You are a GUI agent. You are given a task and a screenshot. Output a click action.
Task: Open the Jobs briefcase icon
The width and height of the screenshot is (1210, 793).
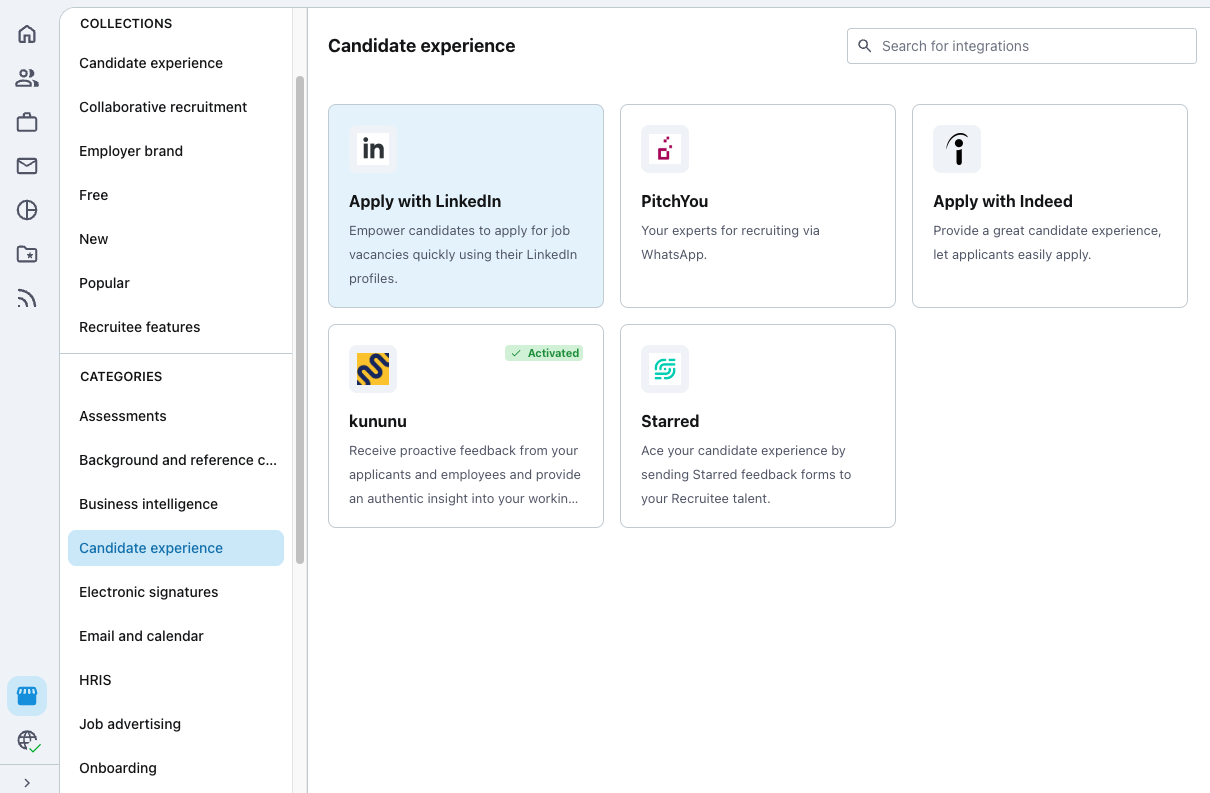point(27,122)
